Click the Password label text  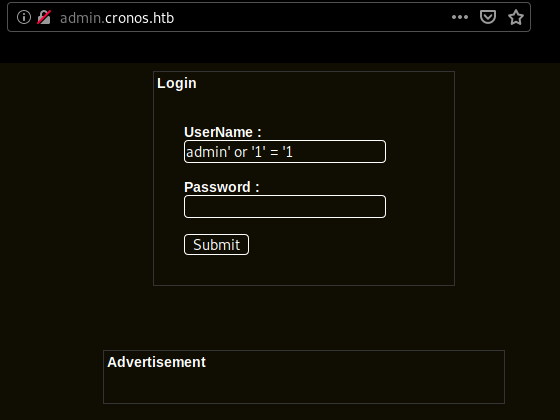point(221,187)
